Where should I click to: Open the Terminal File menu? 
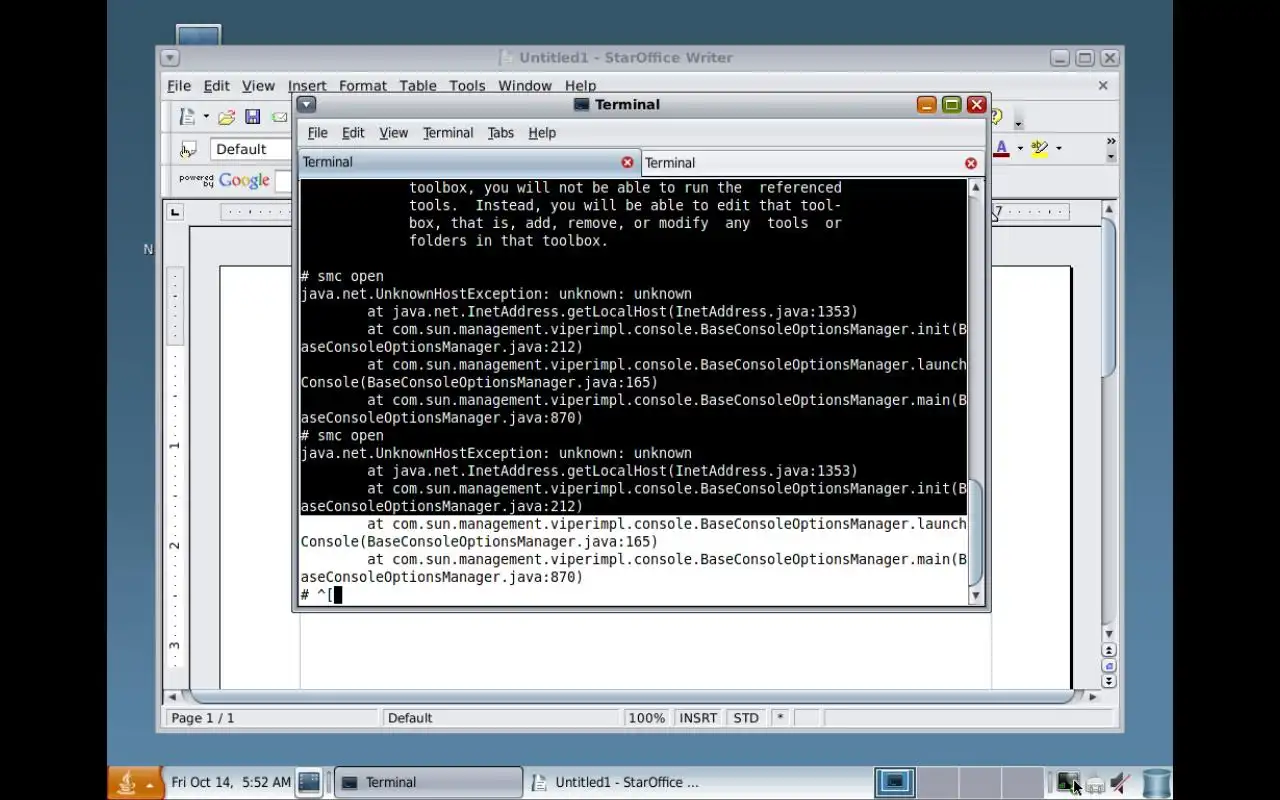317,133
